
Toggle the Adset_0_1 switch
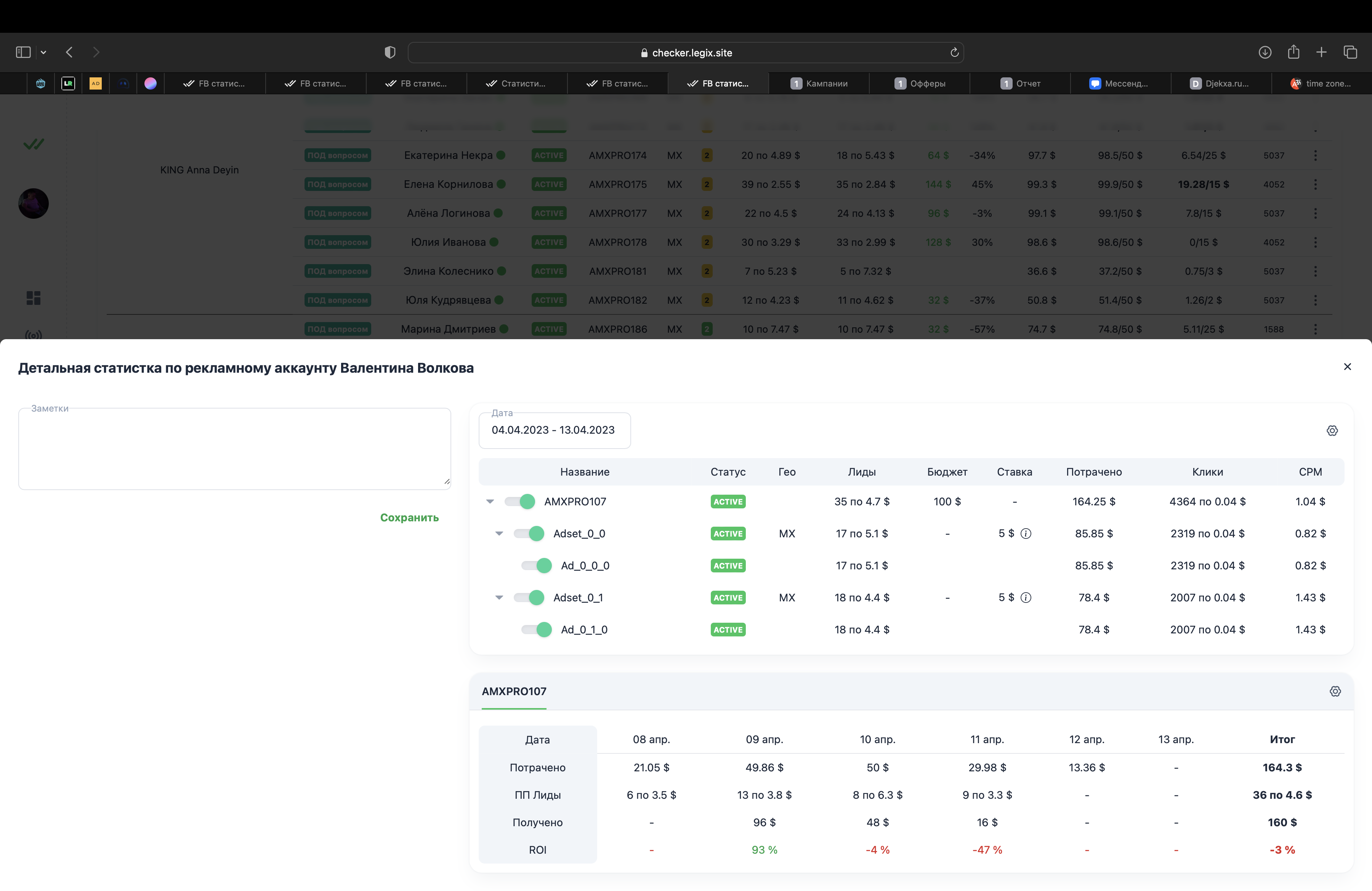(529, 598)
